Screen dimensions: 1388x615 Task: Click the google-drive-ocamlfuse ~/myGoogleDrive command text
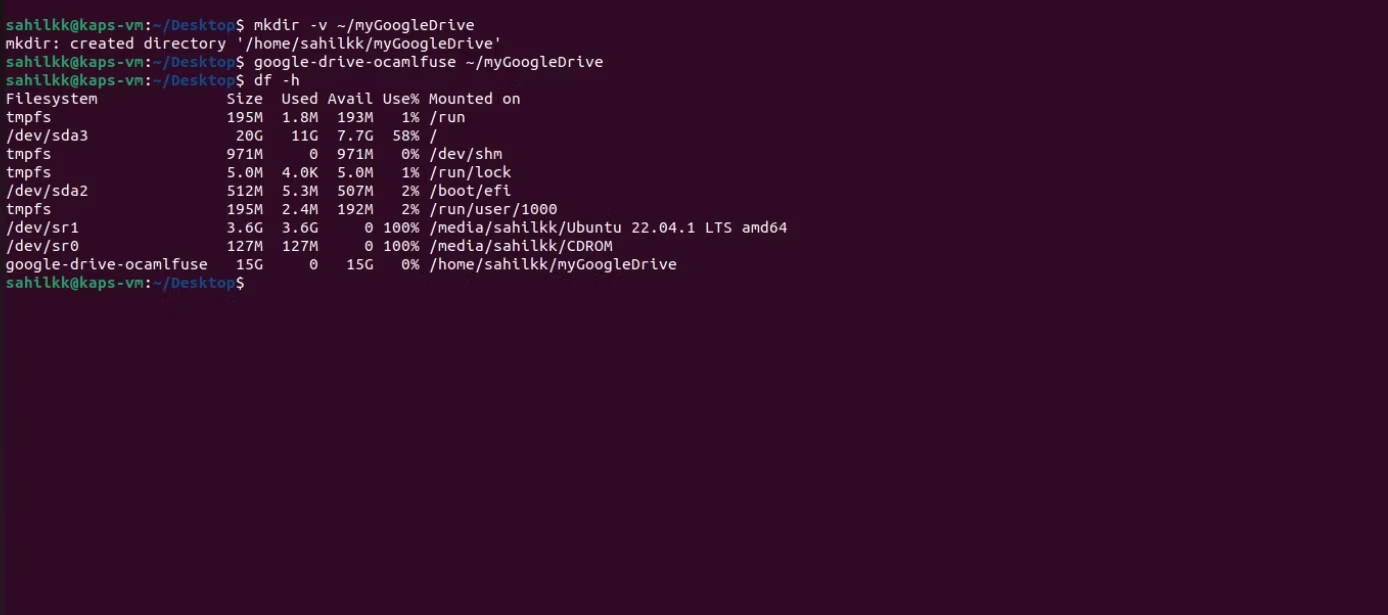[x=428, y=62]
